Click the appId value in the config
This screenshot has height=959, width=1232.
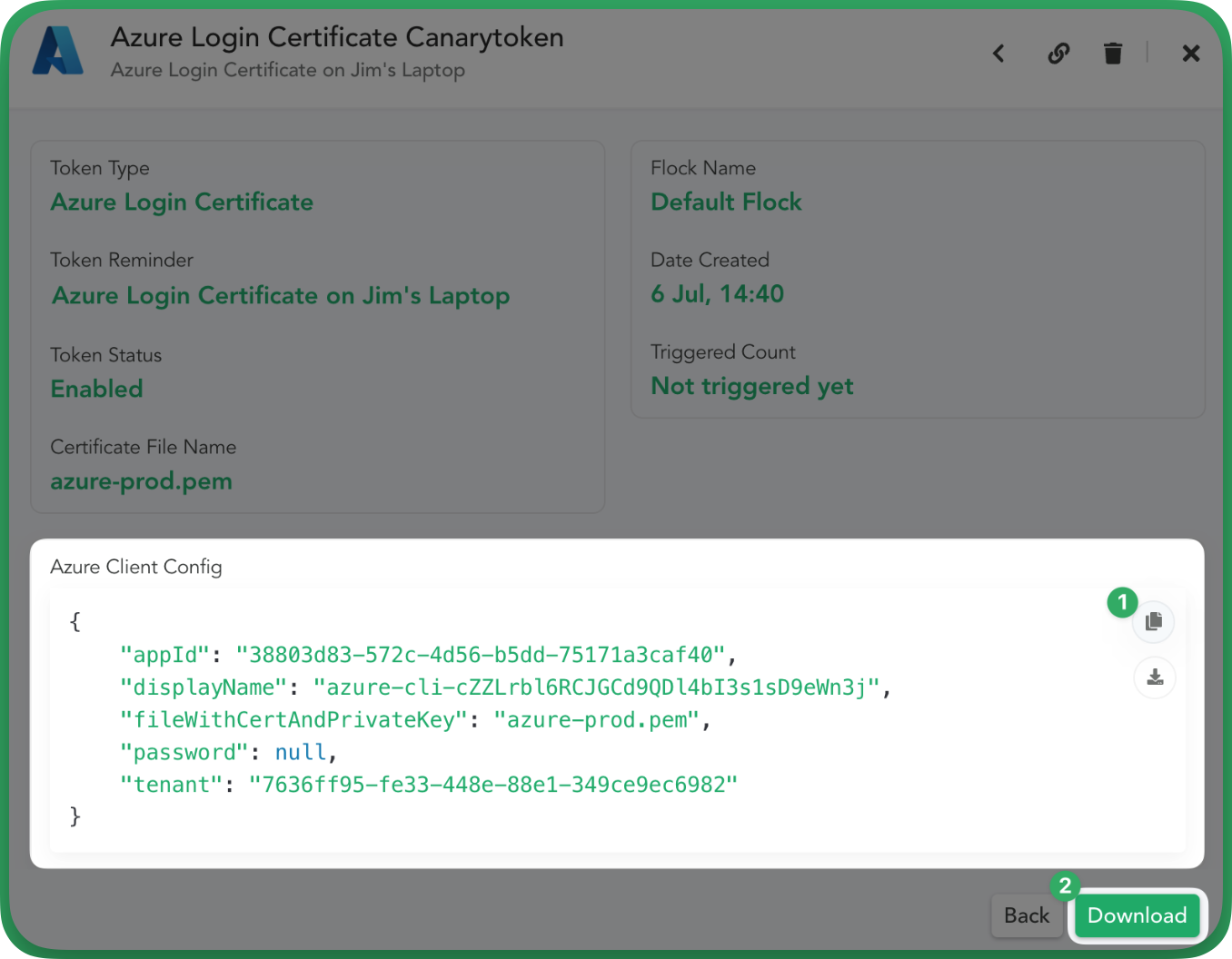[x=481, y=655]
